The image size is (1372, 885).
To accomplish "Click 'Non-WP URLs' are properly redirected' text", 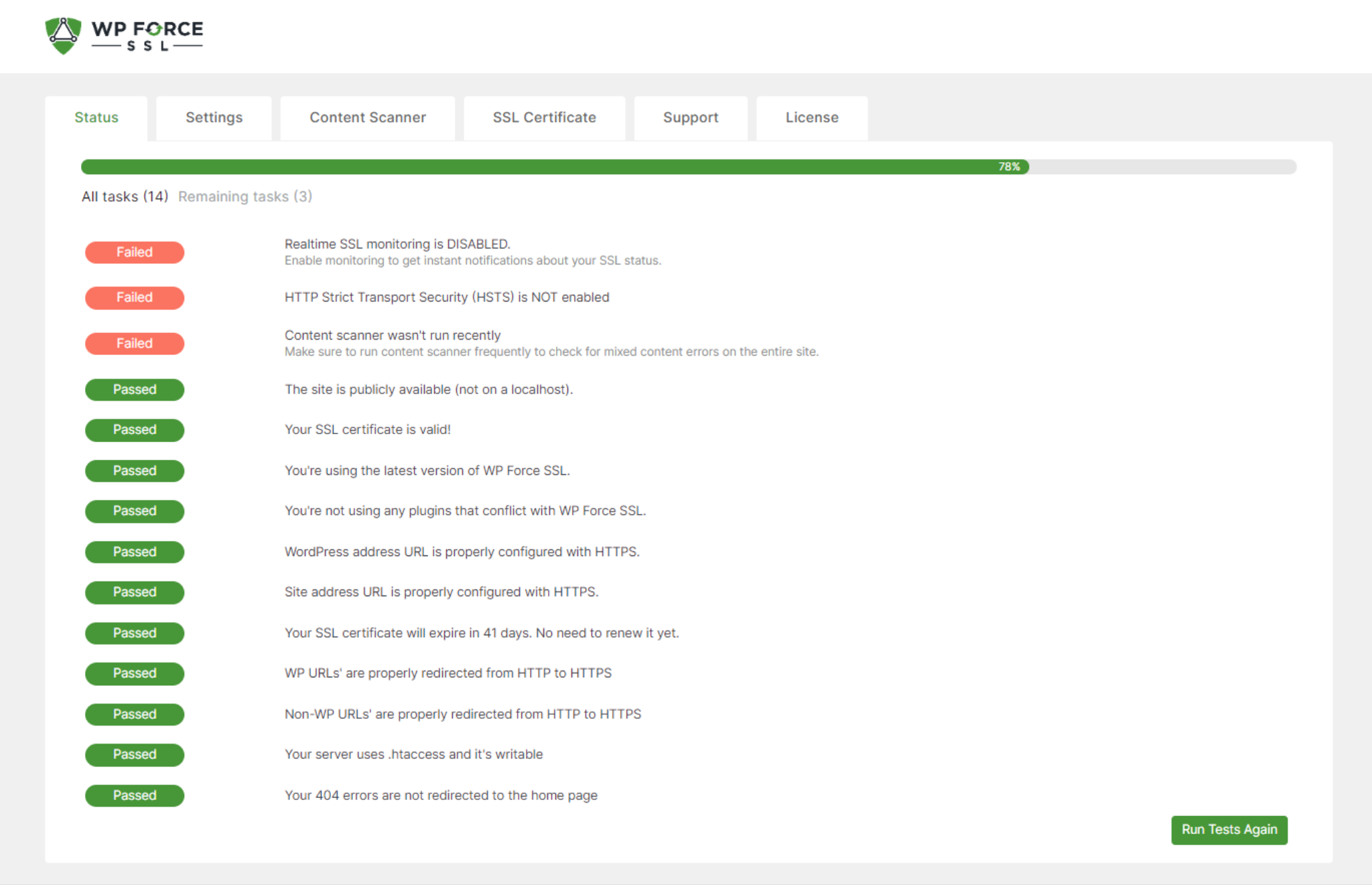I will [x=463, y=714].
